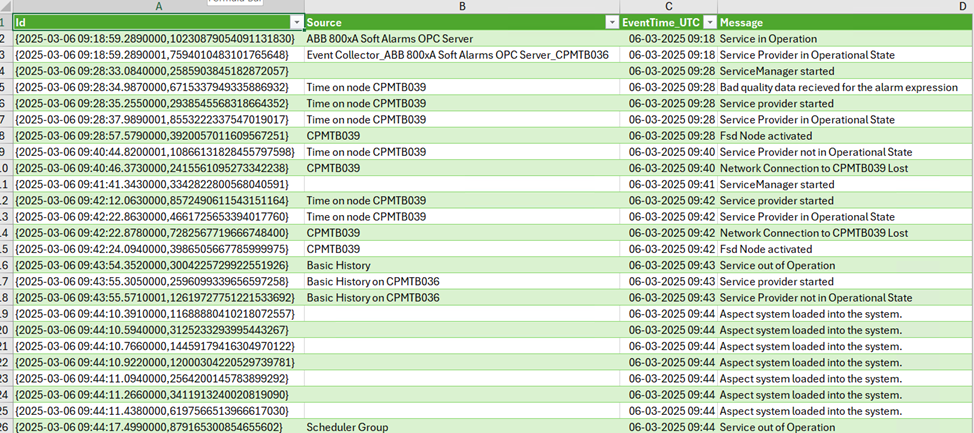Select the 'Event Collector_ABB 800xA Soft Alarms OPC Server_CPMTB036' cell
The image size is (974, 433).
click(462, 55)
